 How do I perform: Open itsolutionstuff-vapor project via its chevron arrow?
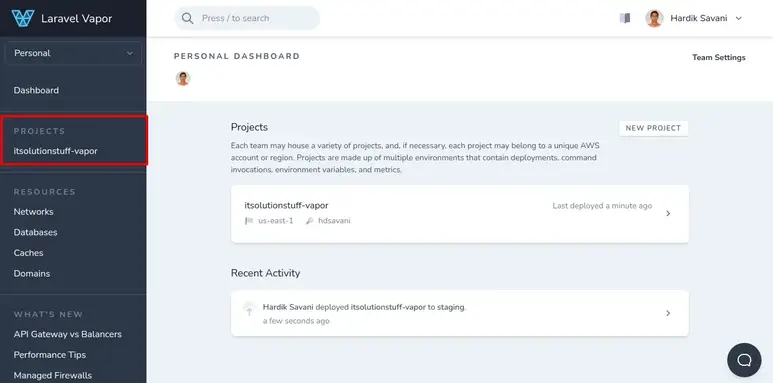click(668, 213)
